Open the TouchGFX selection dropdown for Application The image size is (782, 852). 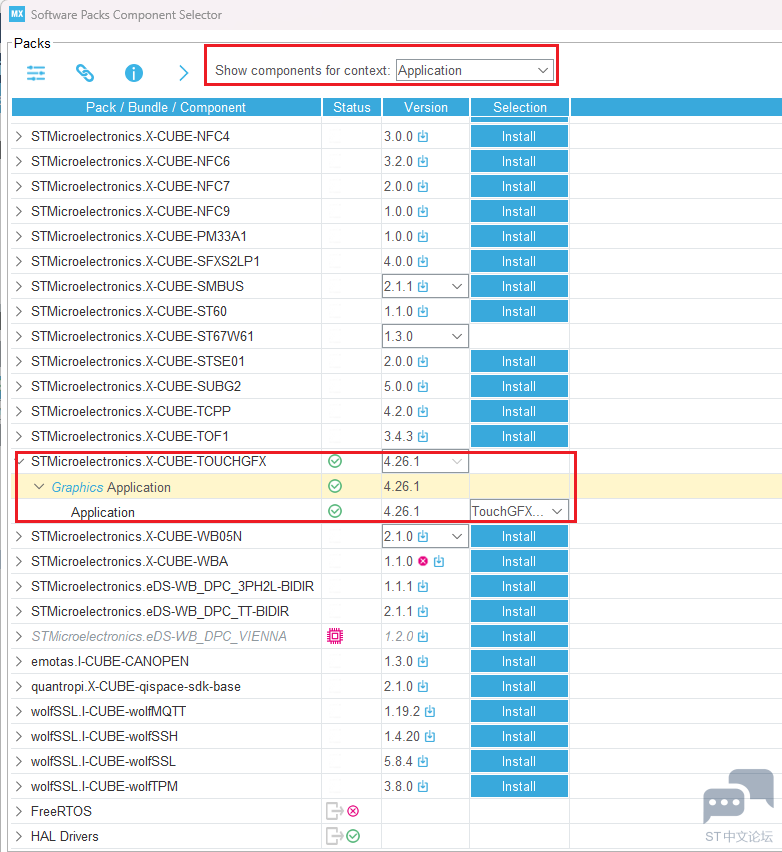(519, 511)
